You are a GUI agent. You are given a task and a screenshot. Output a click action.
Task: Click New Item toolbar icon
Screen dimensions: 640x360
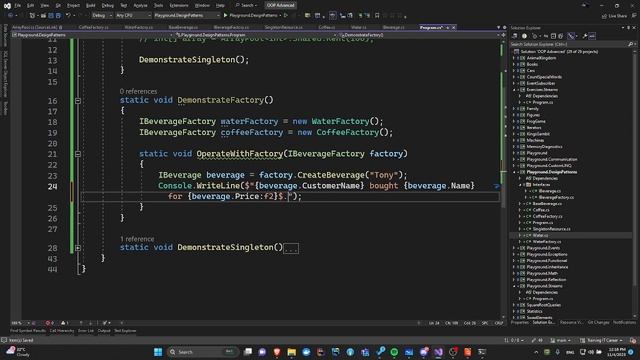click(32, 16)
